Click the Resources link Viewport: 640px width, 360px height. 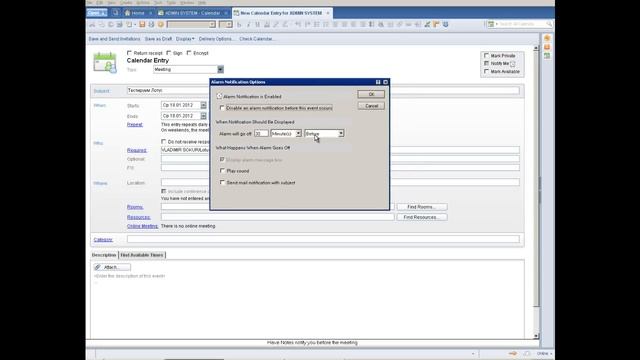tap(139, 217)
